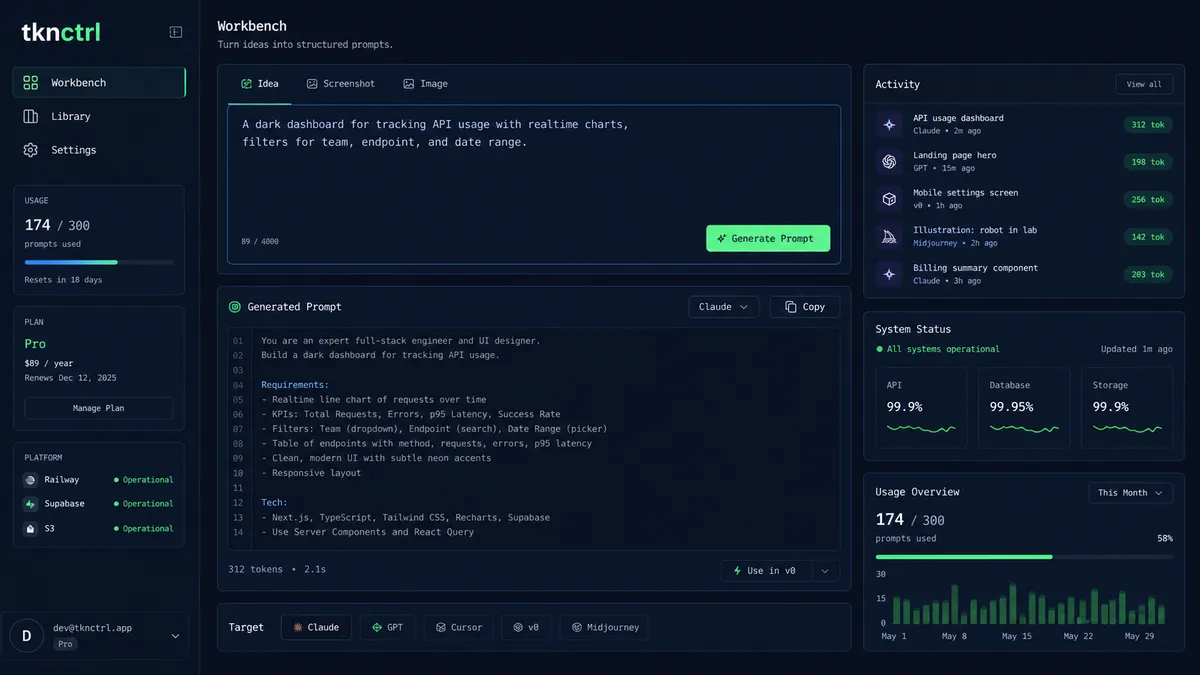Click the Use in v0 button
This screenshot has width=1200, height=675.
coord(766,571)
